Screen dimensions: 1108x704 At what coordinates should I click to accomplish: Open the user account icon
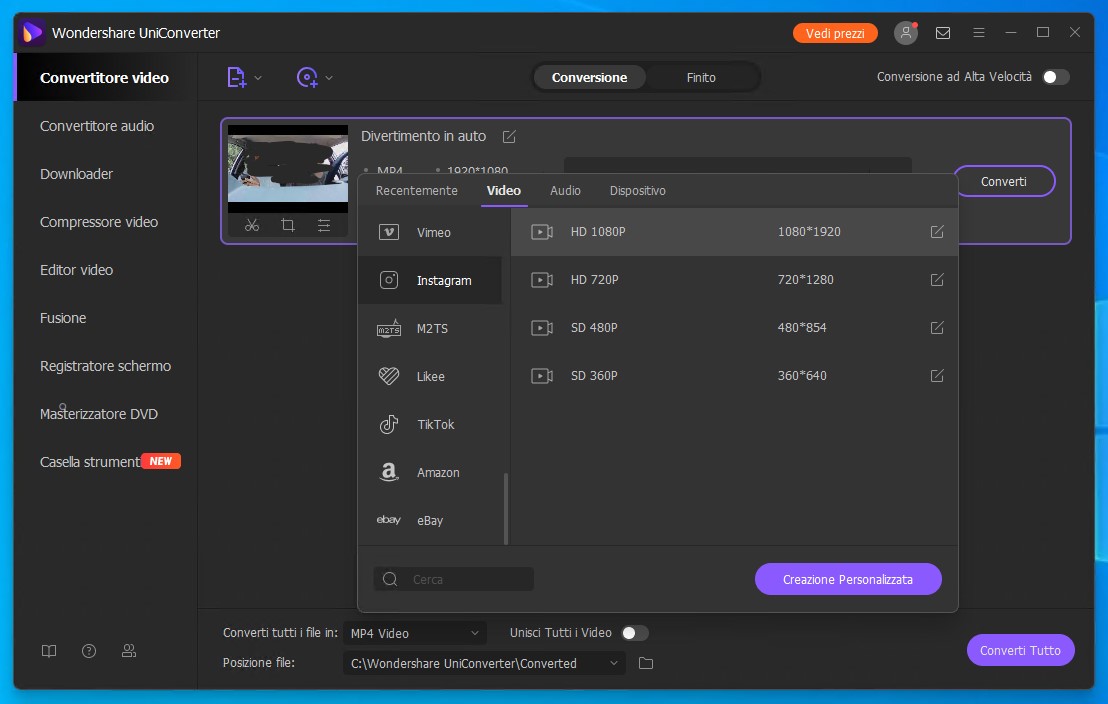[x=905, y=33]
